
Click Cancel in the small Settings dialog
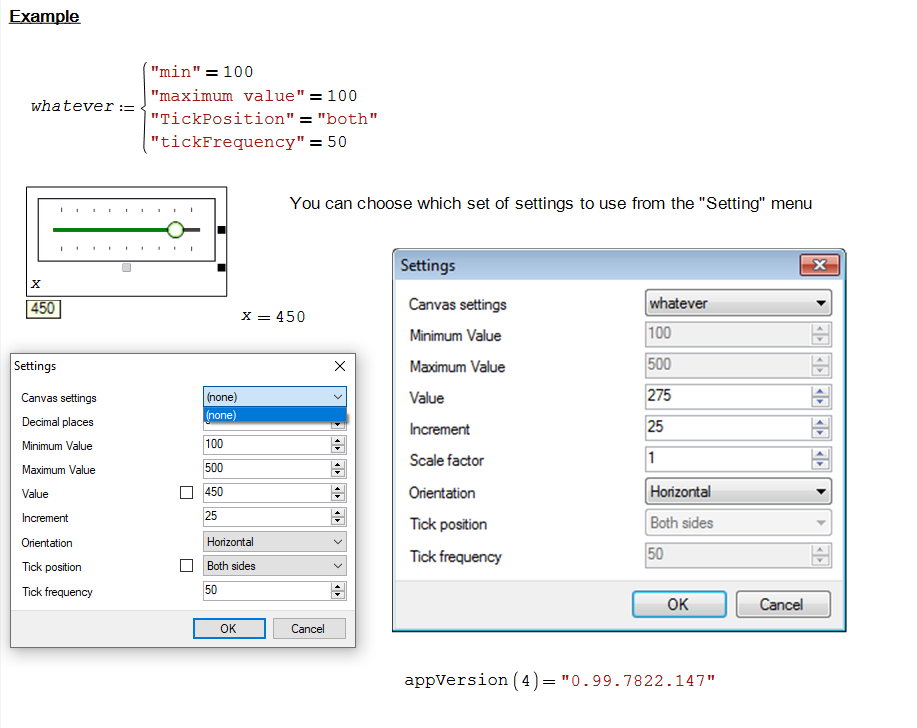[x=308, y=628]
